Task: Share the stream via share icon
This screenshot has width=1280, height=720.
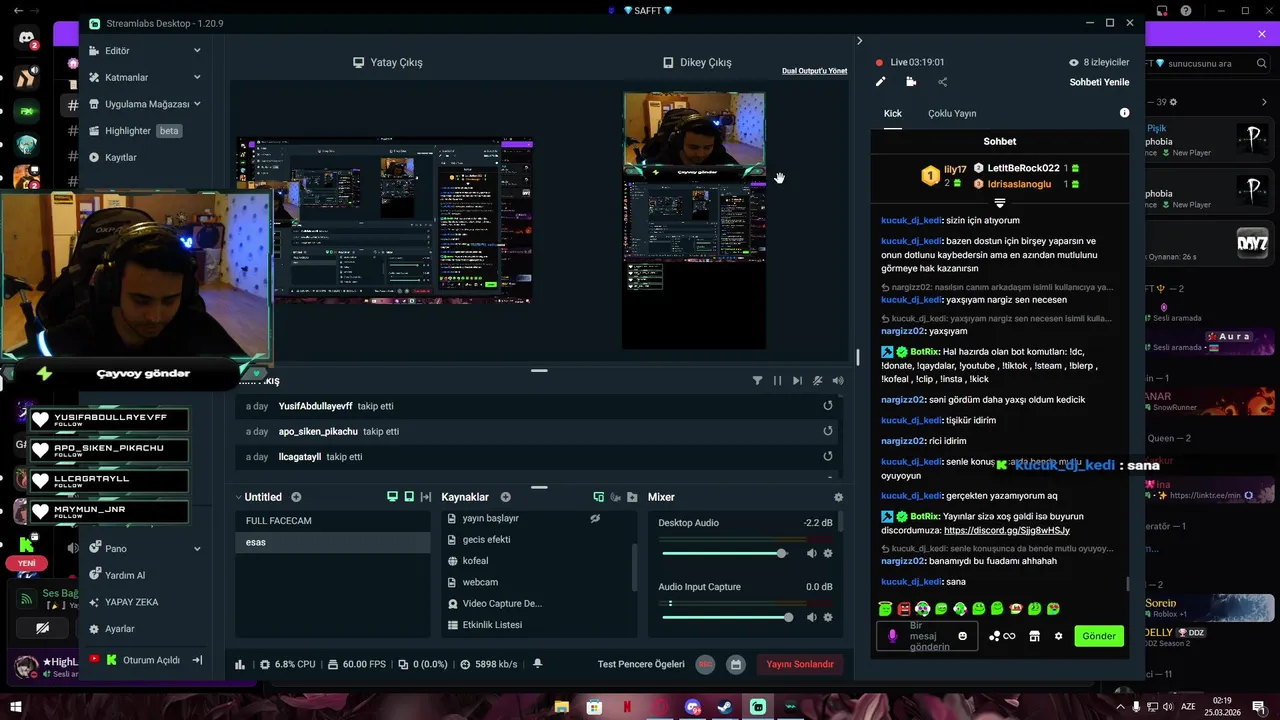Action: coord(942,82)
